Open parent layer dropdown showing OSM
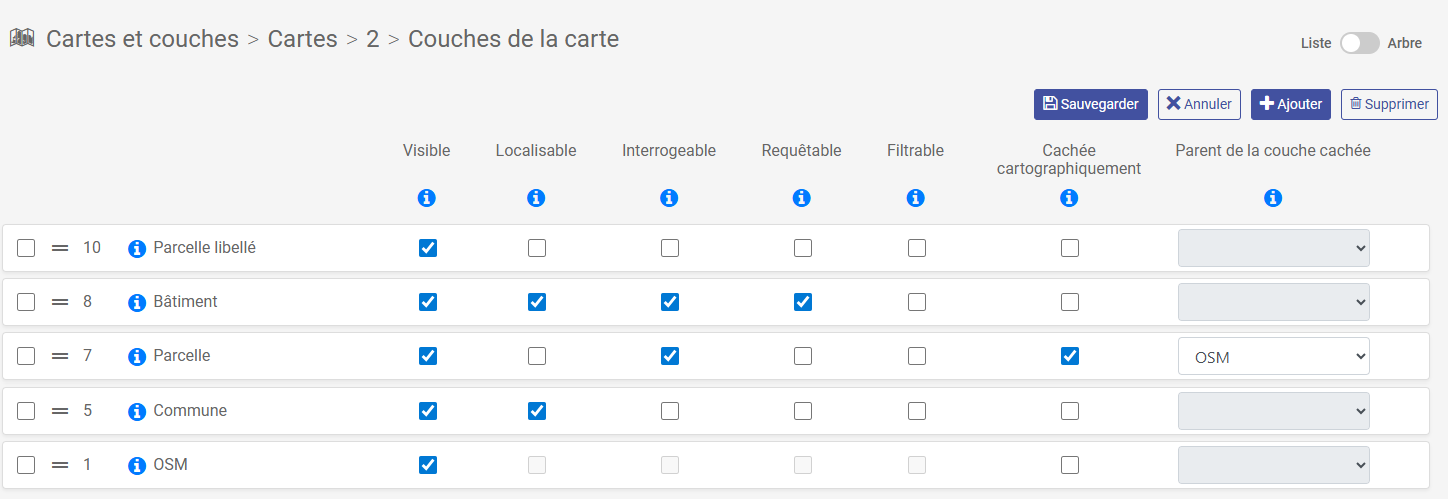The width and height of the screenshot is (1448, 499). click(x=1273, y=356)
